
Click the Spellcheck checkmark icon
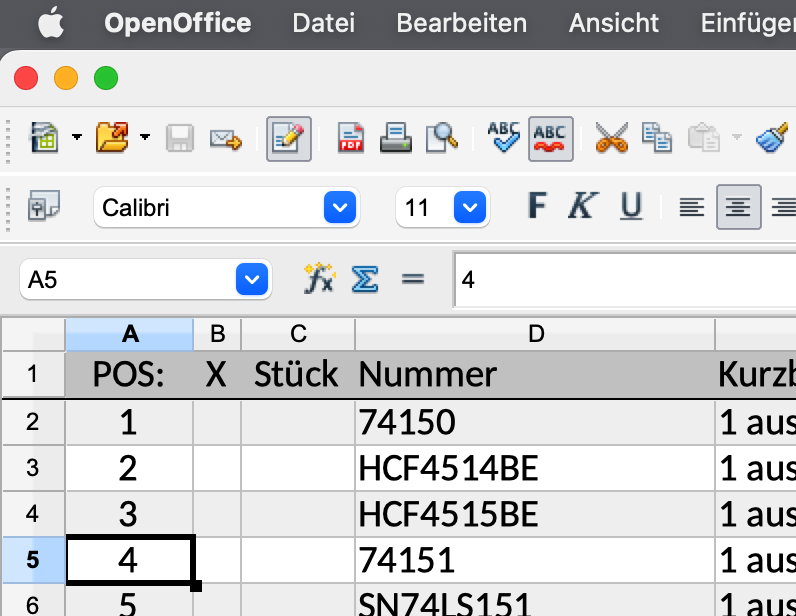[x=504, y=137]
